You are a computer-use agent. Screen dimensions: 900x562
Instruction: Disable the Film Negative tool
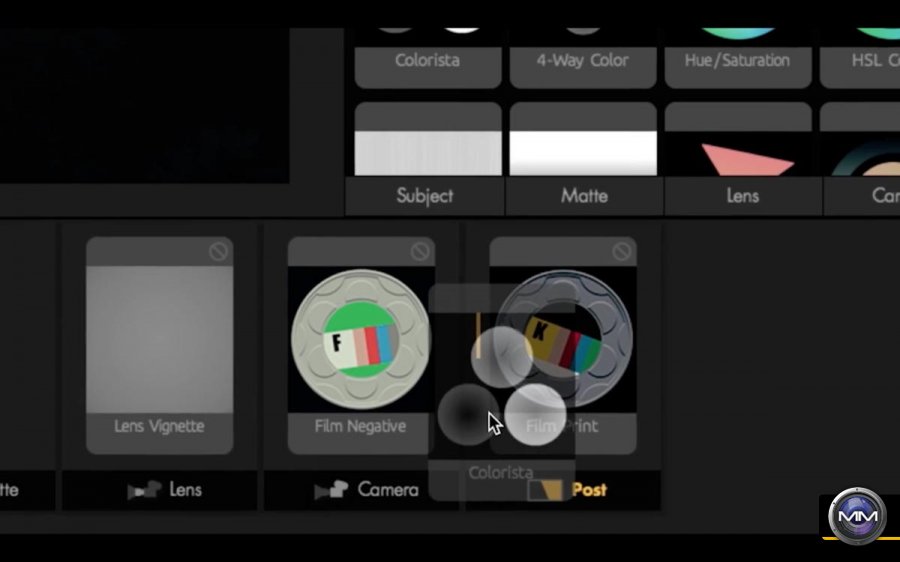420,251
